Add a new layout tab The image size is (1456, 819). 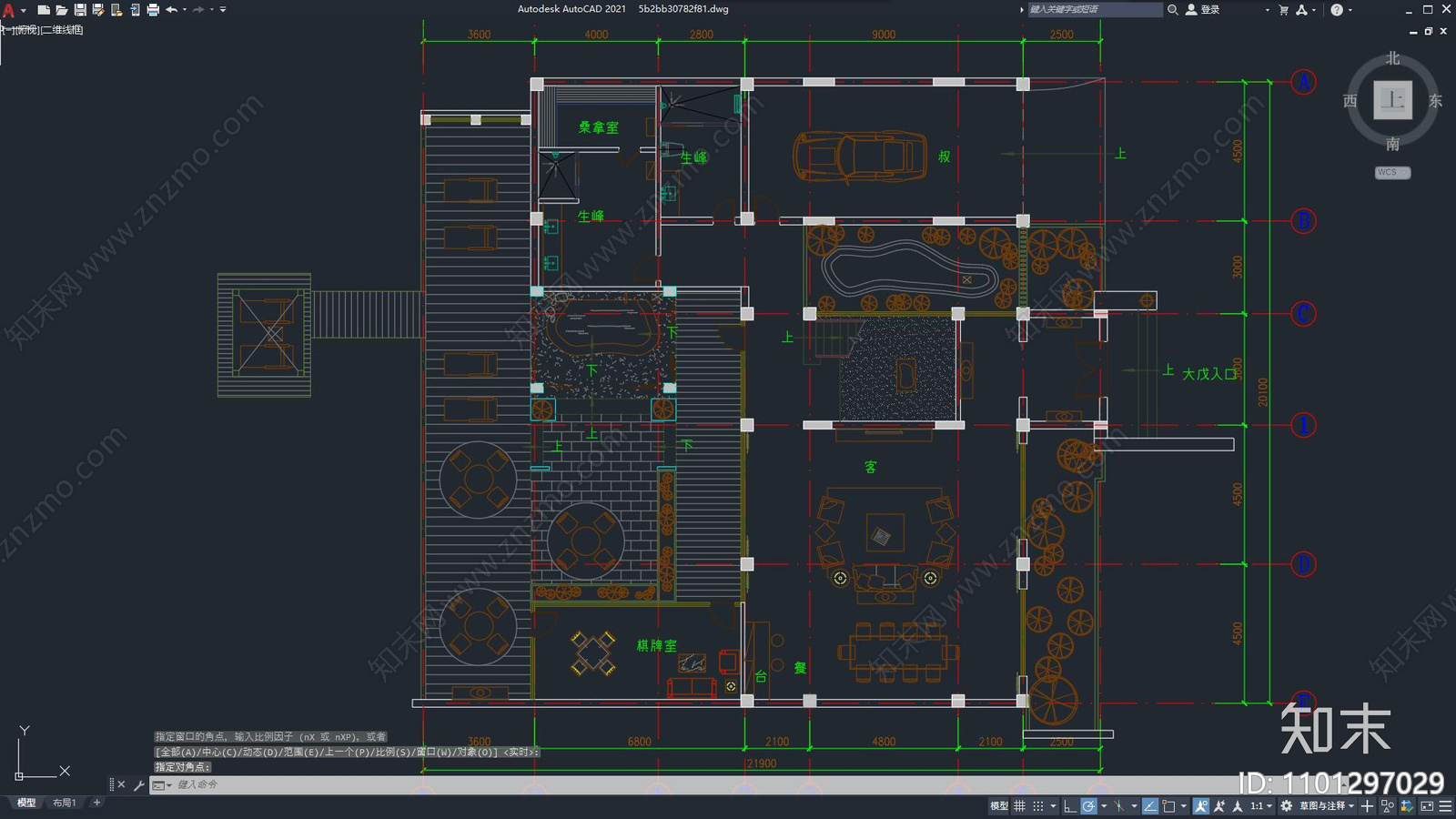[x=96, y=803]
